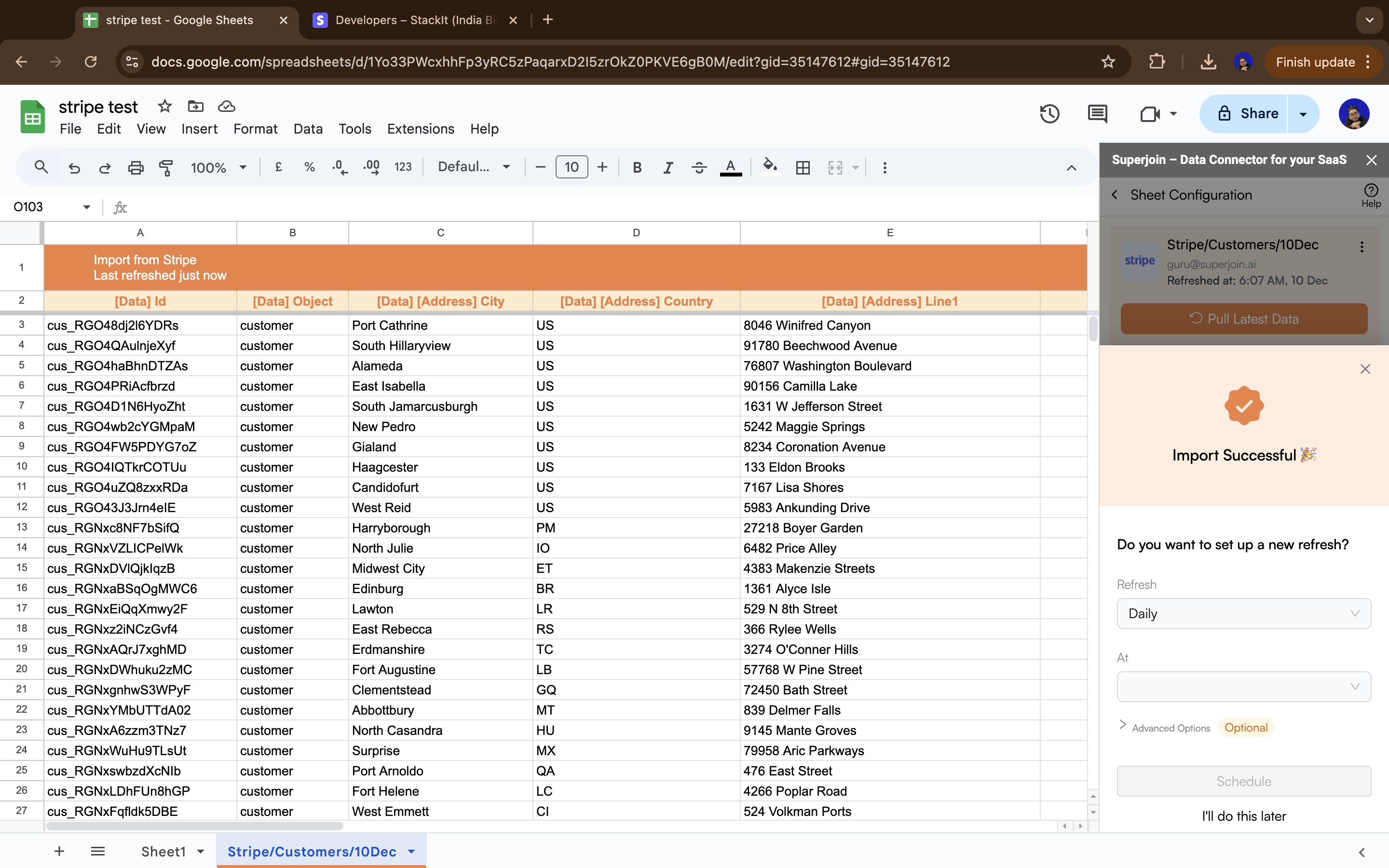The height and width of the screenshot is (868, 1389).
Task: Toggle strikethrough formatting
Action: (698, 168)
